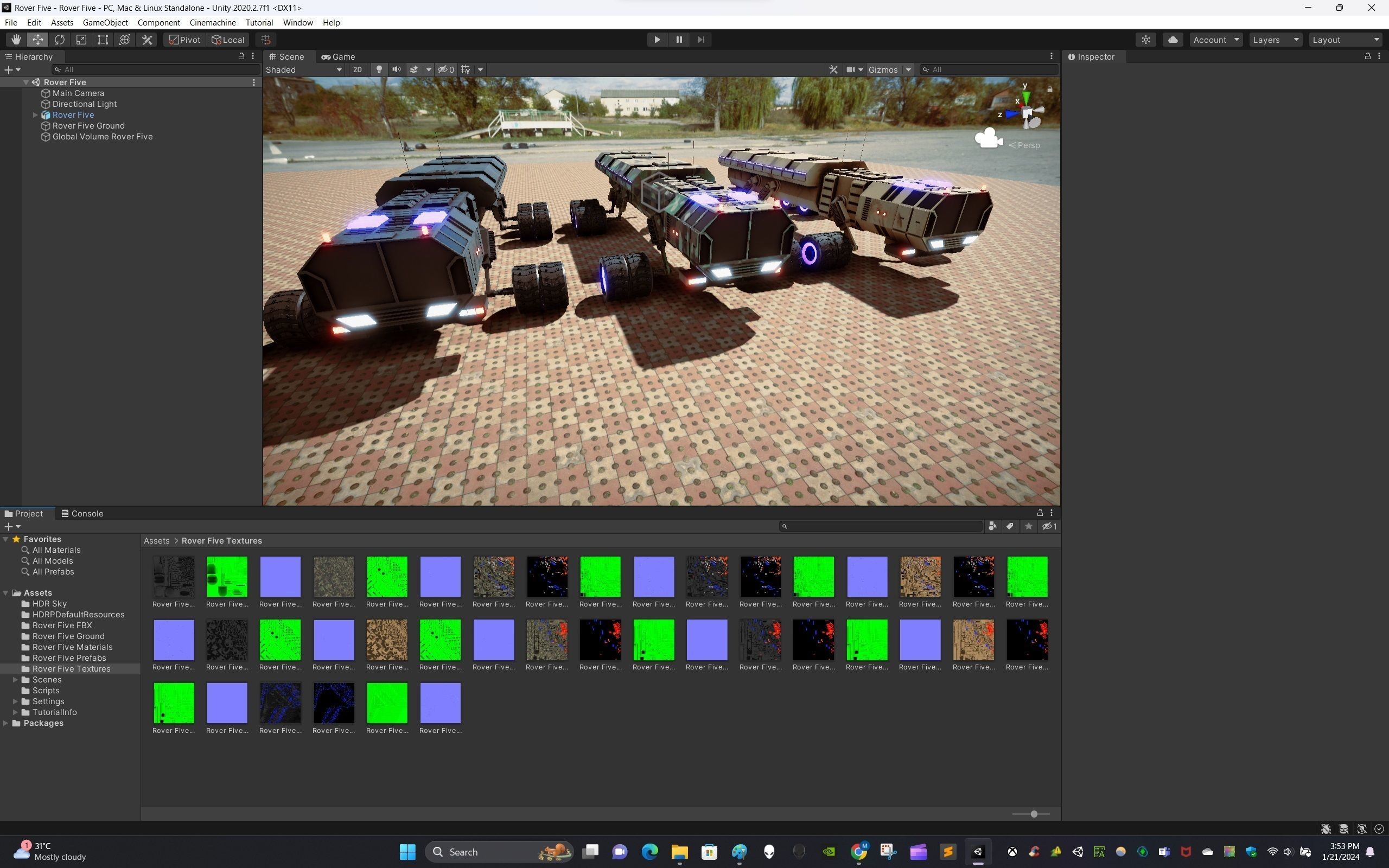Adjust the Project icon size slider
1389x868 pixels.
click(1033, 814)
